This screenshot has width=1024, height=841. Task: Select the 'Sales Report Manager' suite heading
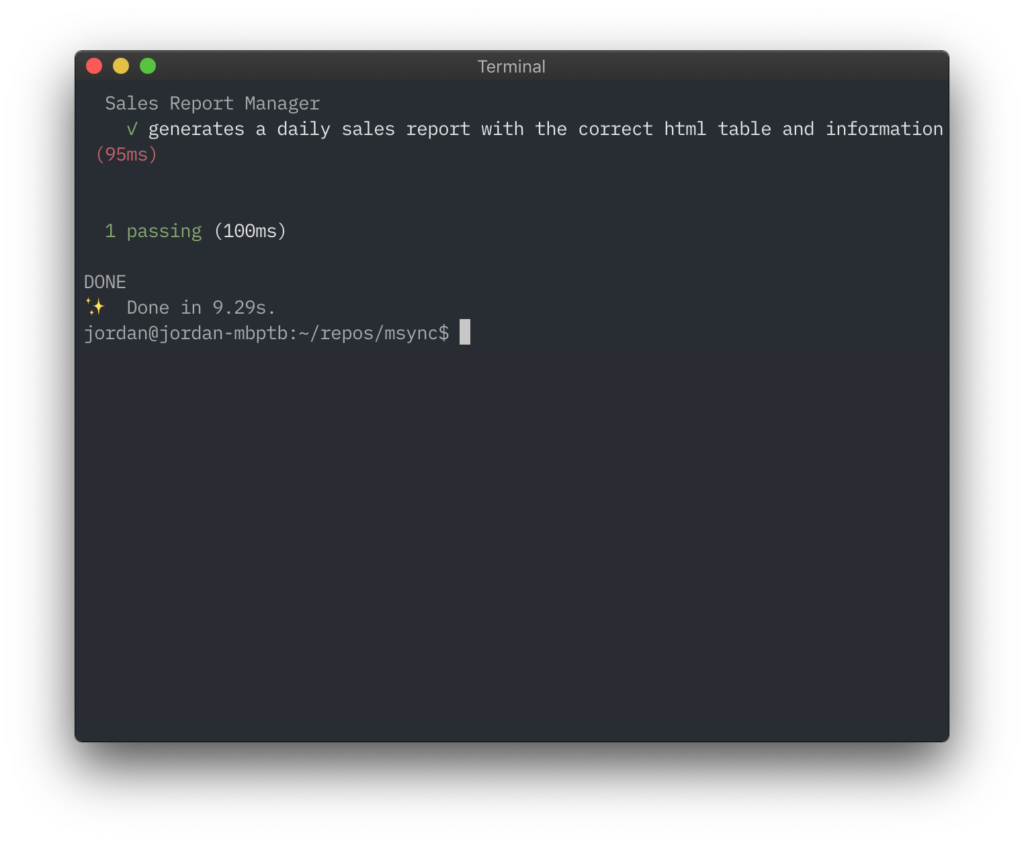(x=211, y=103)
